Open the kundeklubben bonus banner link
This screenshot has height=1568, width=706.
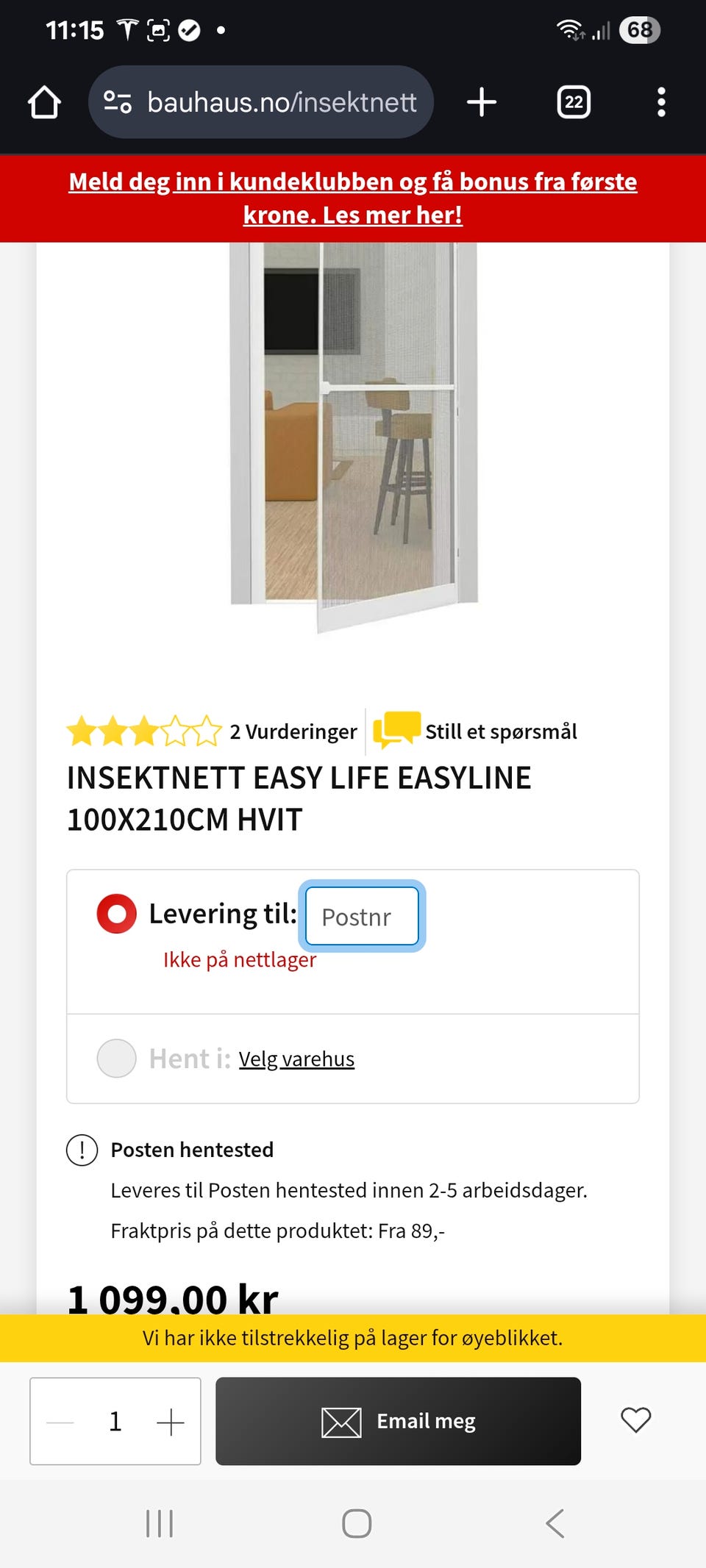pyautogui.click(x=353, y=198)
